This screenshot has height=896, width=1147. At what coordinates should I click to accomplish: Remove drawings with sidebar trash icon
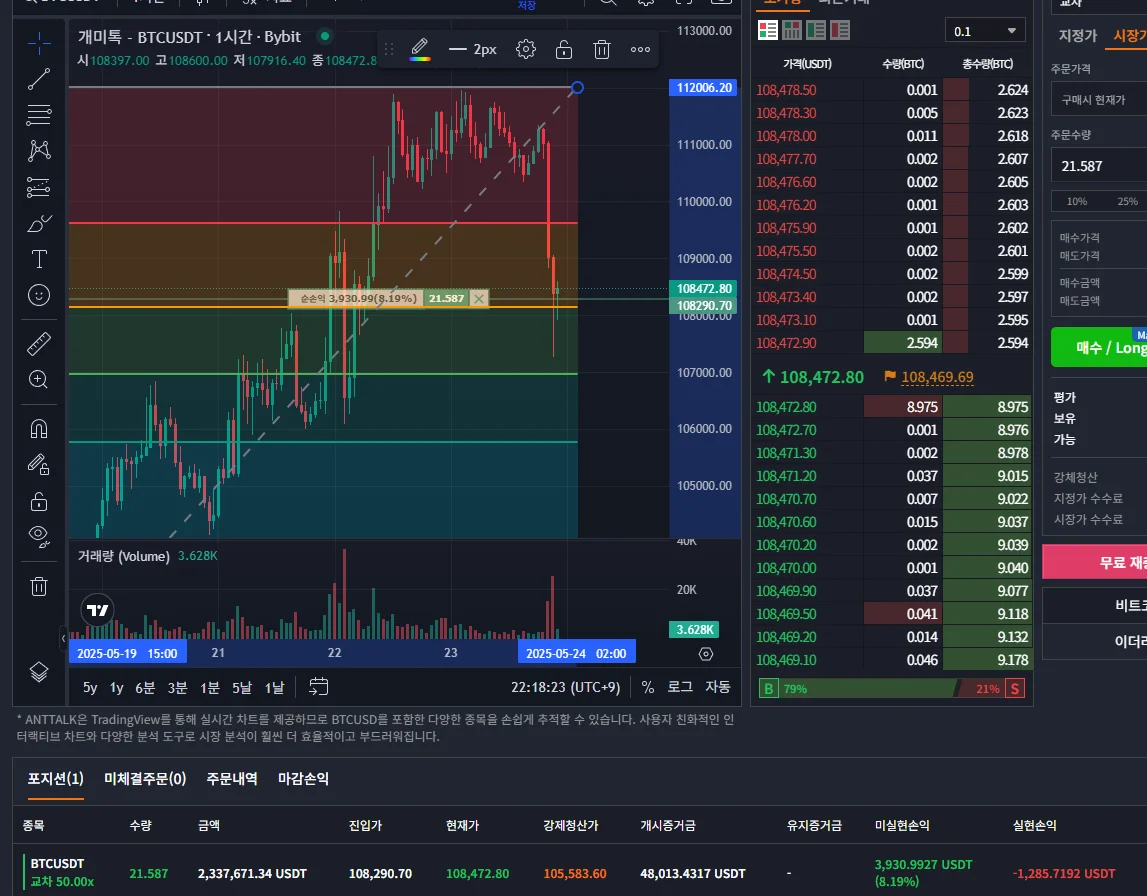(39, 586)
